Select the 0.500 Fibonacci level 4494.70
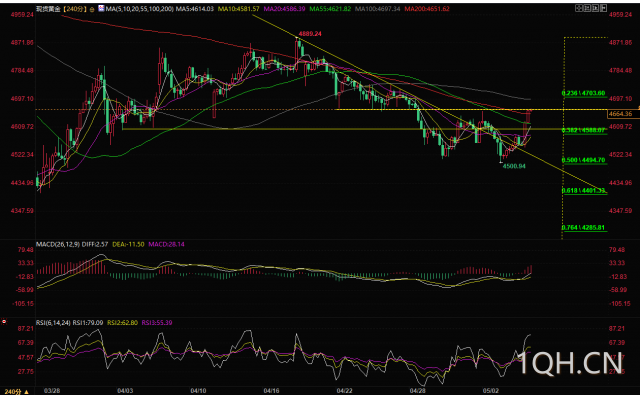The width and height of the screenshot is (640, 400). click(583, 160)
